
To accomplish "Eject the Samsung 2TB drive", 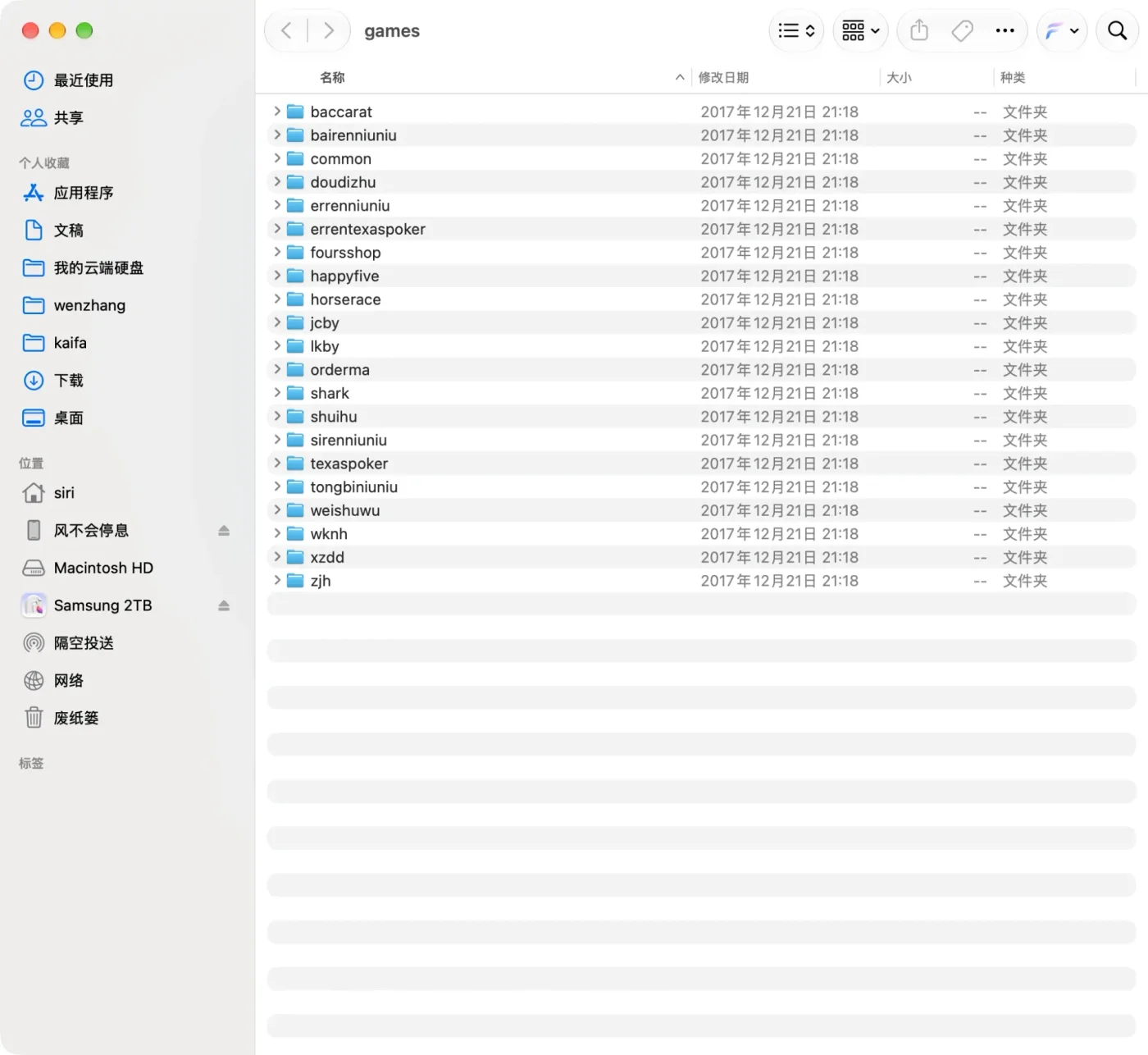I will point(224,605).
